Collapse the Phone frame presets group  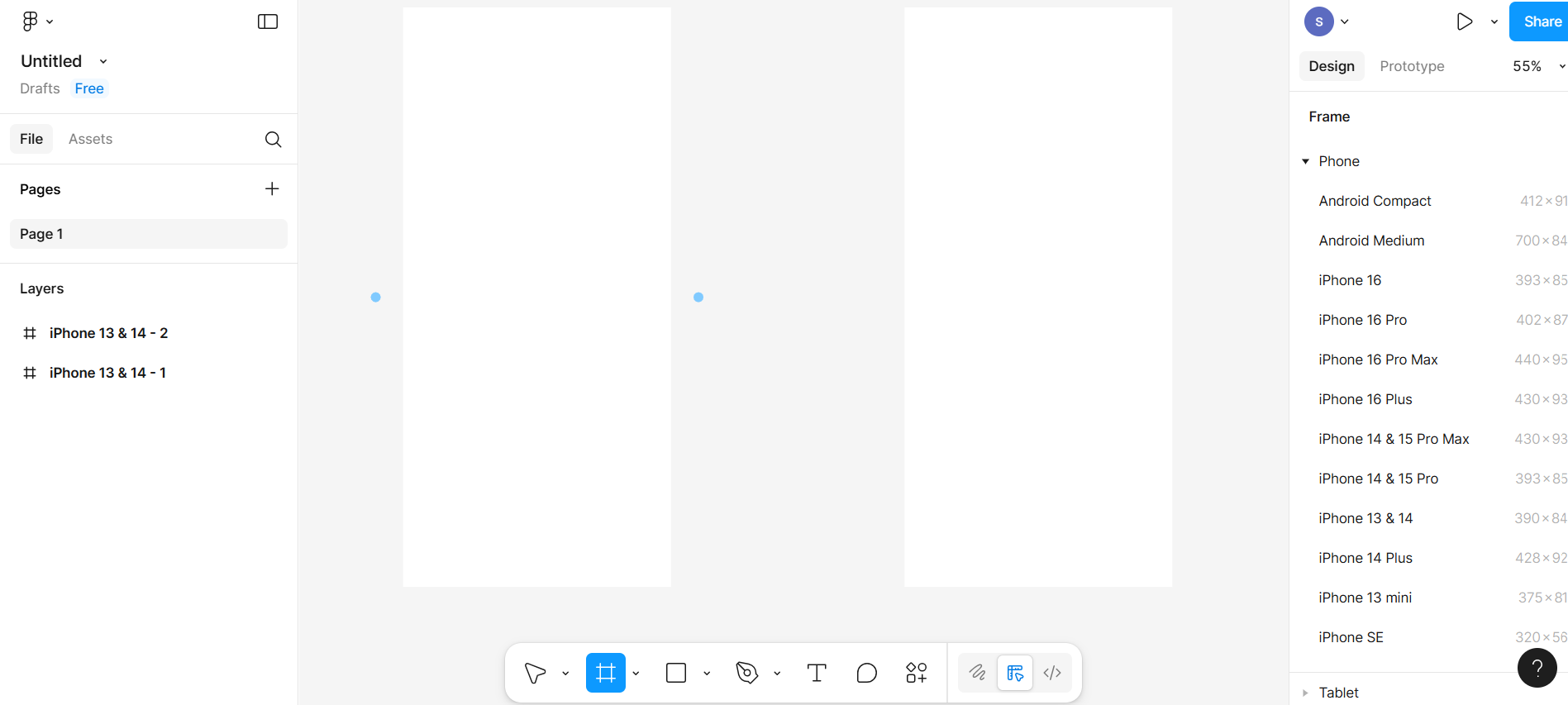click(1306, 162)
